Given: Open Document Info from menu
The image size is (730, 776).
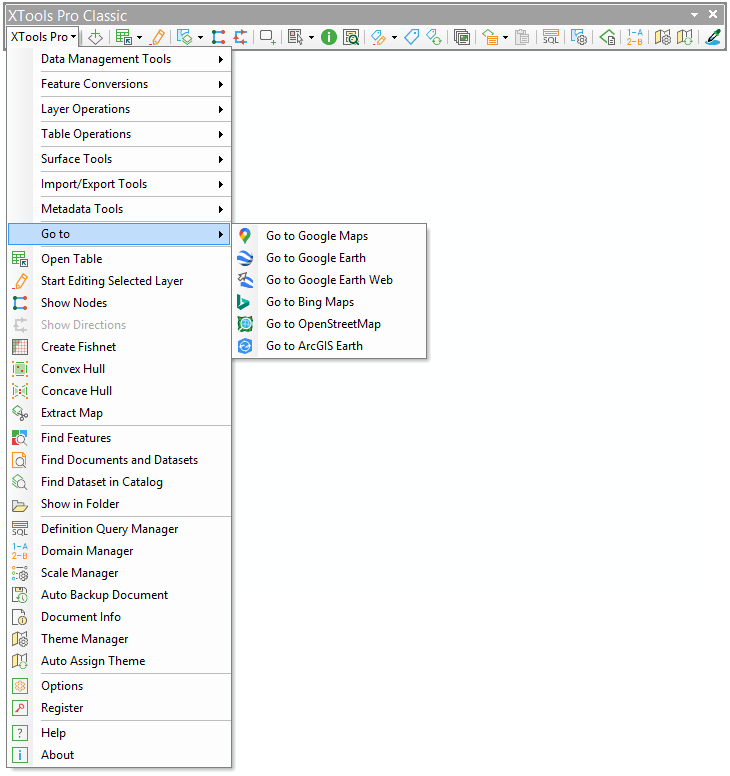Looking at the screenshot, I should (x=119, y=618).
